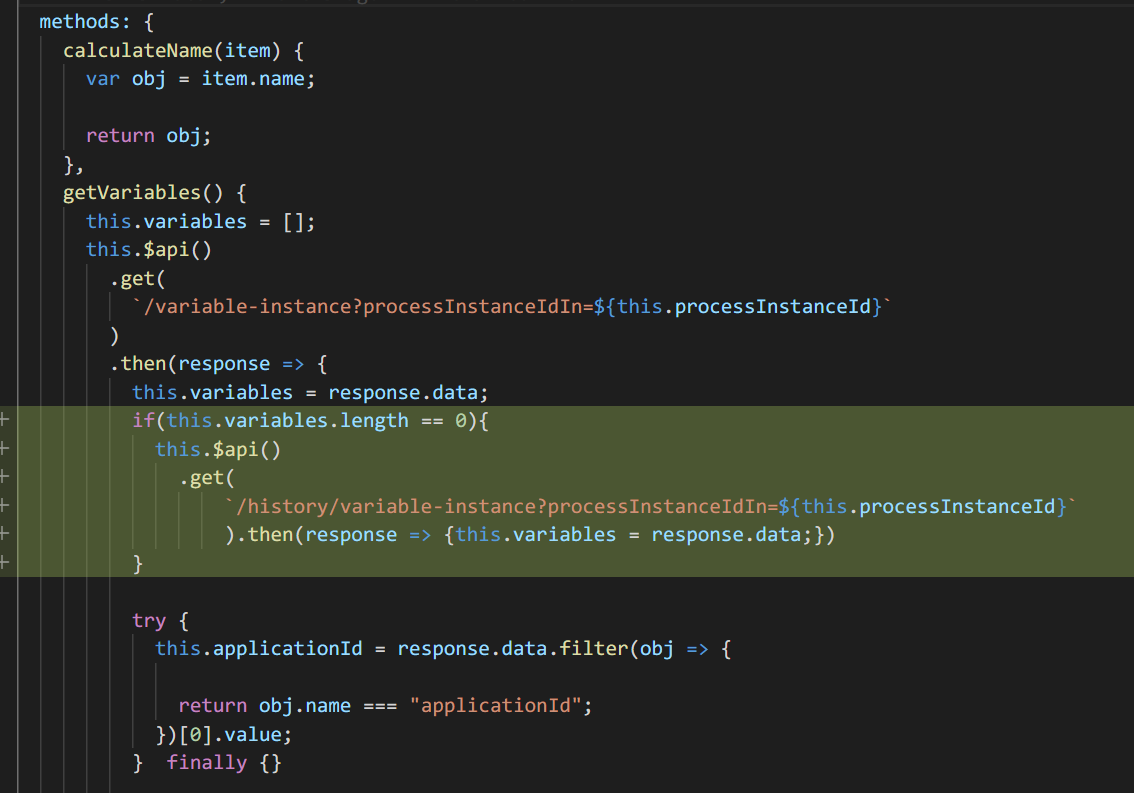The image size is (1134, 793).
Task: Click 'this.applicationId = response.data.filter' line
Action: point(443,649)
